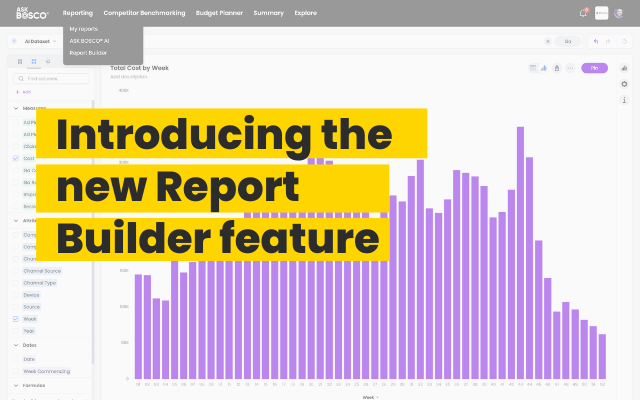The image size is (640, 400).
Task: Collapse the Measures section
Action: (x=16, y=108)
